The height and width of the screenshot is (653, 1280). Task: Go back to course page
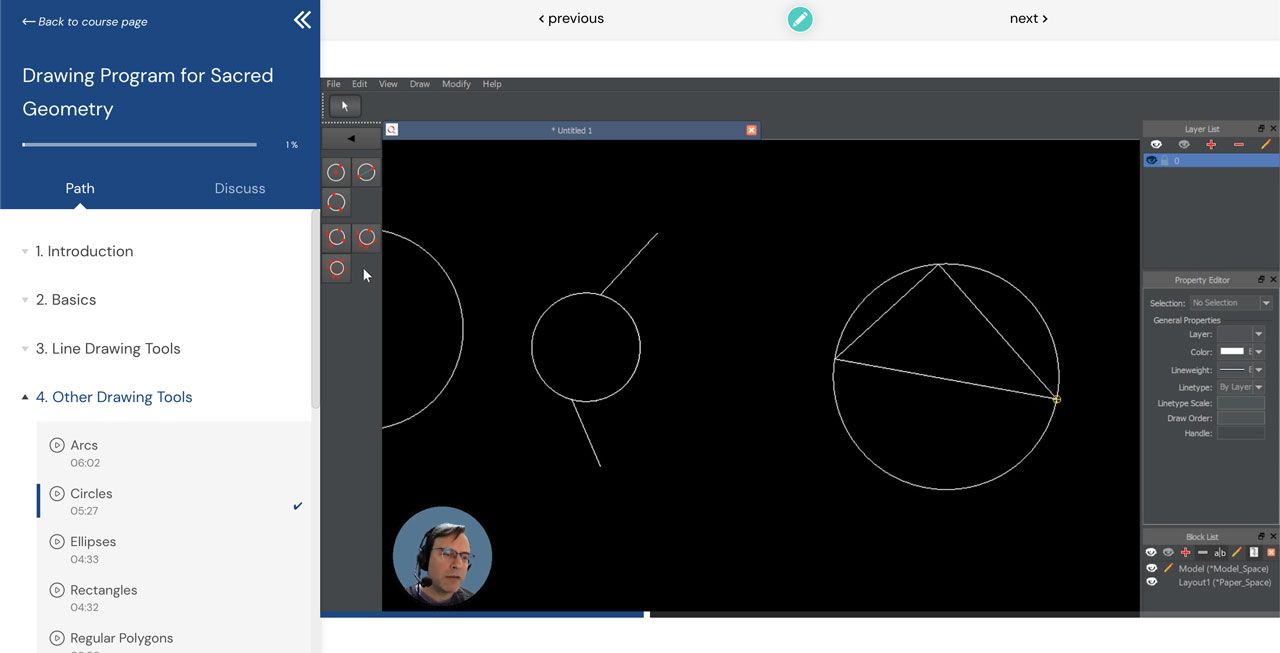click(x=85, y=21)
